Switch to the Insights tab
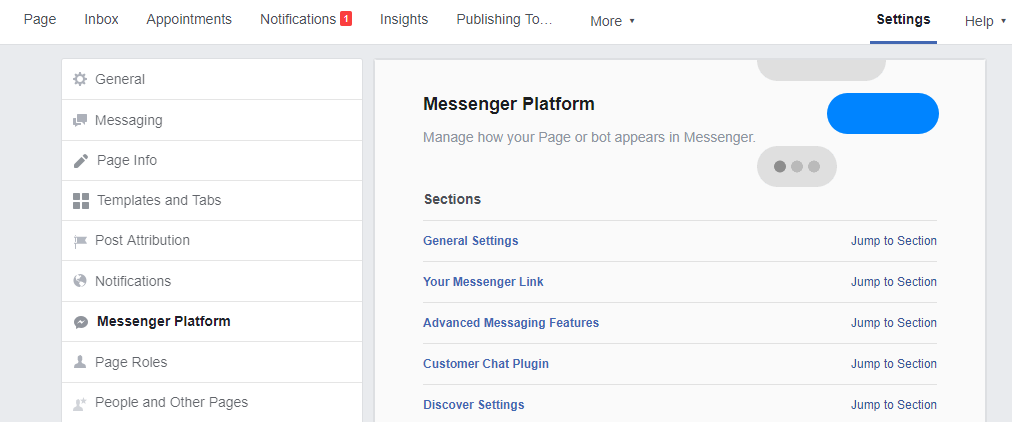 (x=404, y=19)
